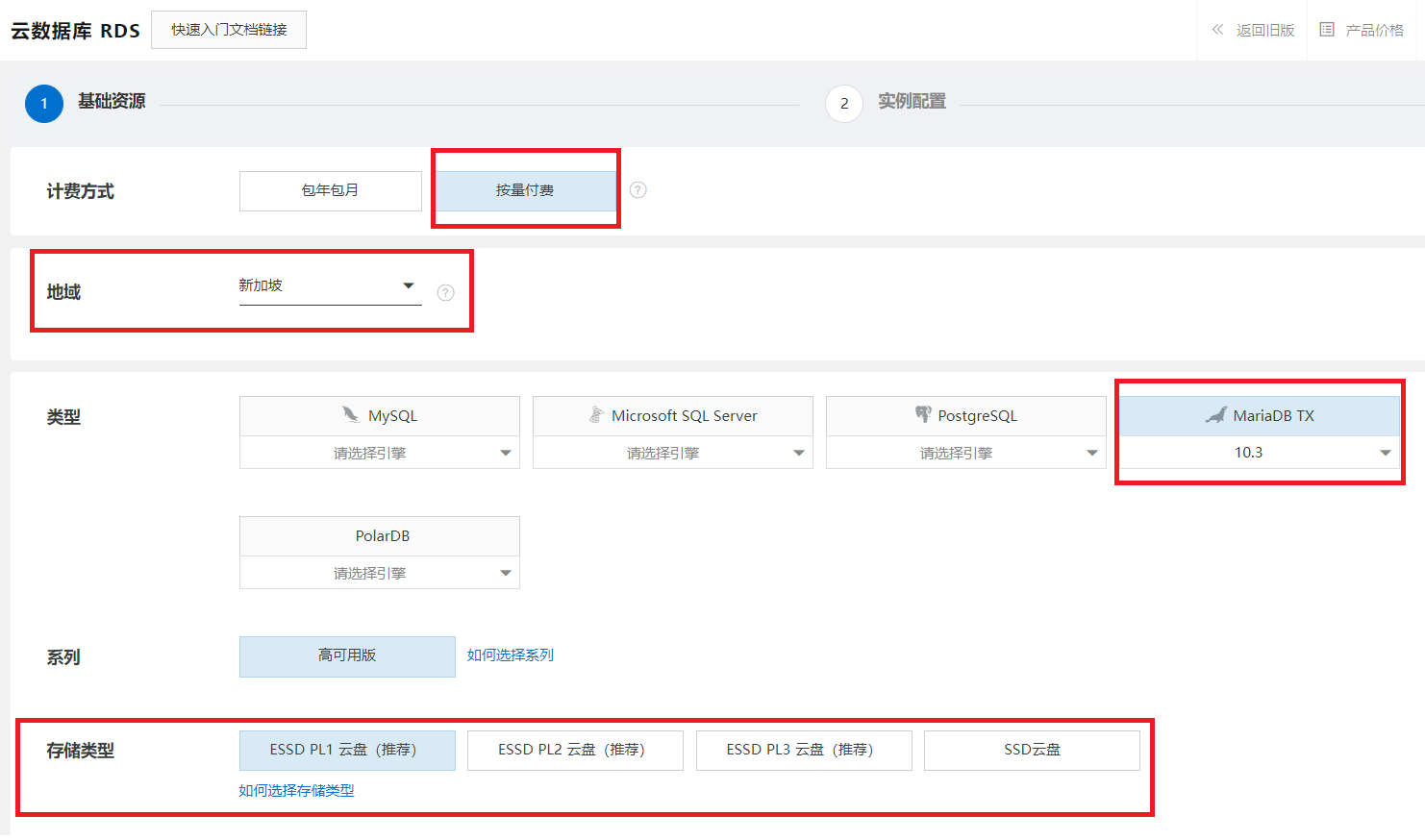Select 包年包月 billing method

[x=331, y=191]
